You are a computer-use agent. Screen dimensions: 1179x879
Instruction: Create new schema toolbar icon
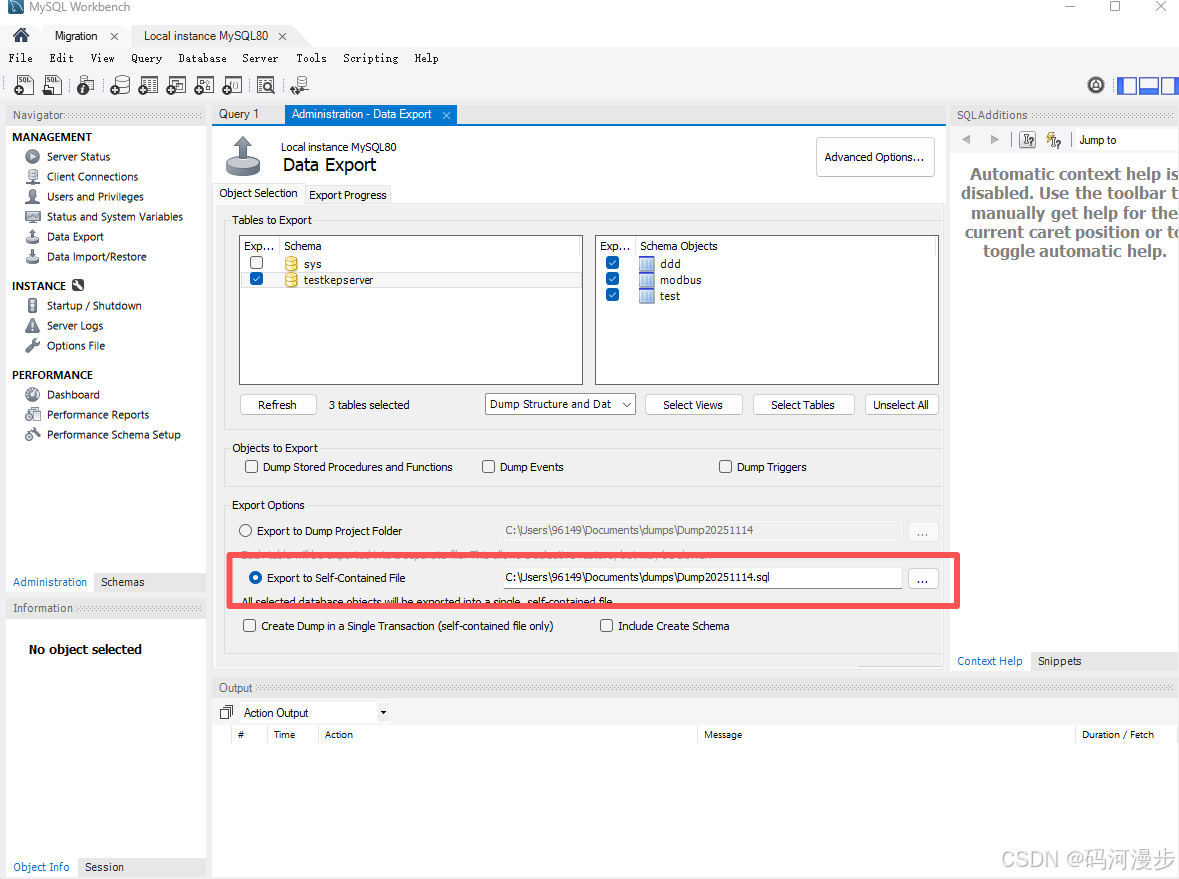point(120,85)
